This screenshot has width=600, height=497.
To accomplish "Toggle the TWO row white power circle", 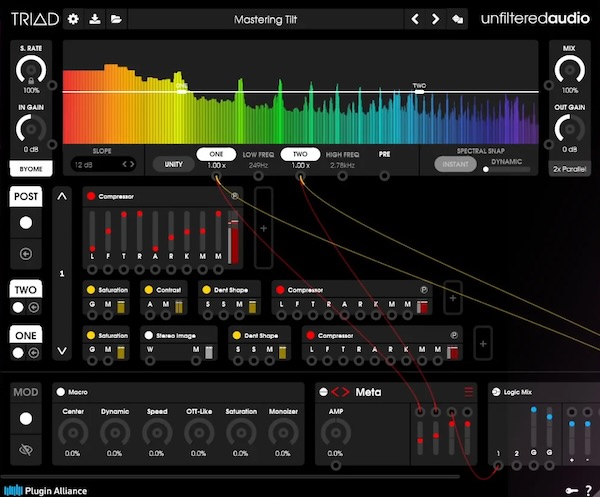I will pos(18,307).
